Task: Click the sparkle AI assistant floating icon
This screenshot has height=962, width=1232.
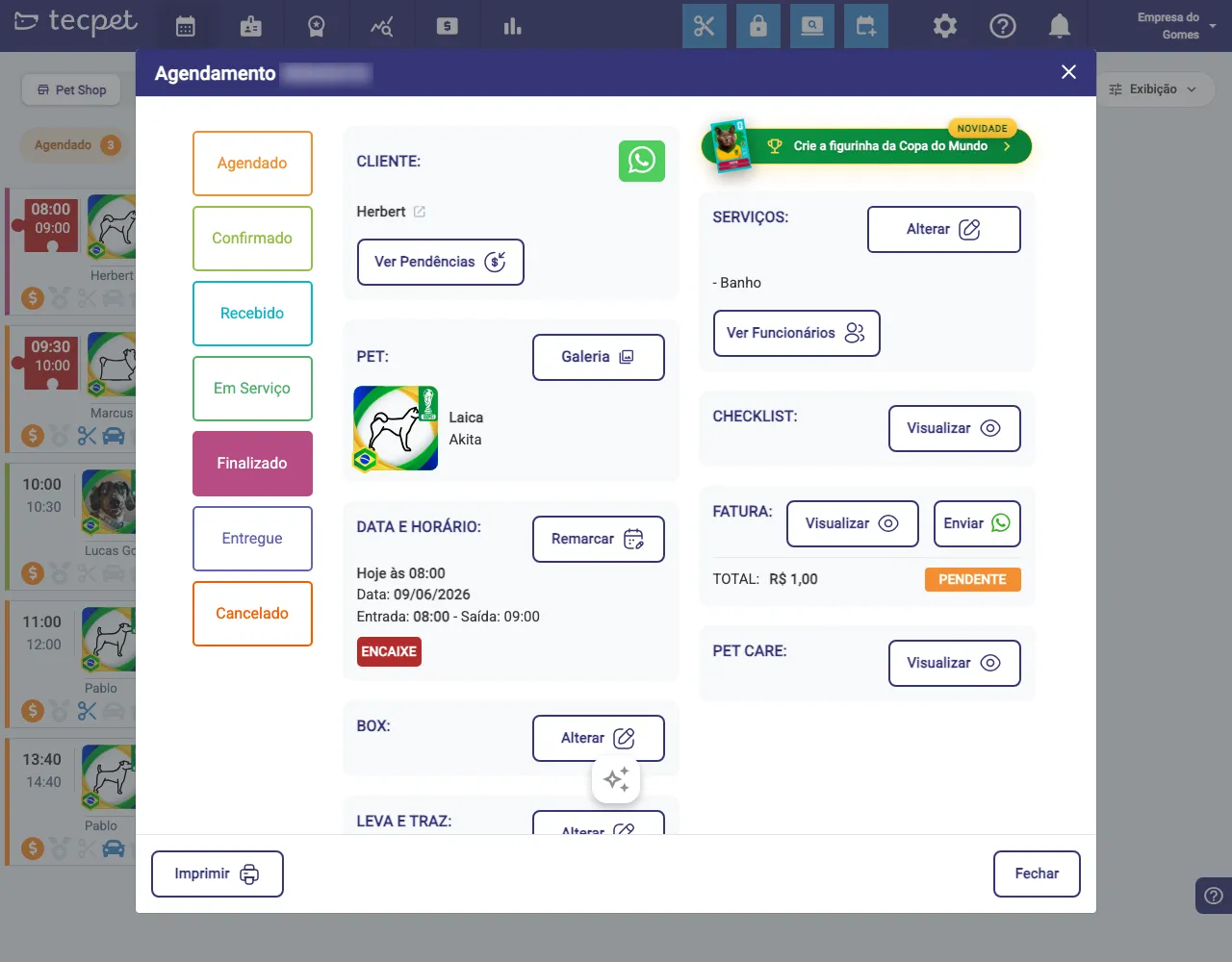Action: [616, 779]
